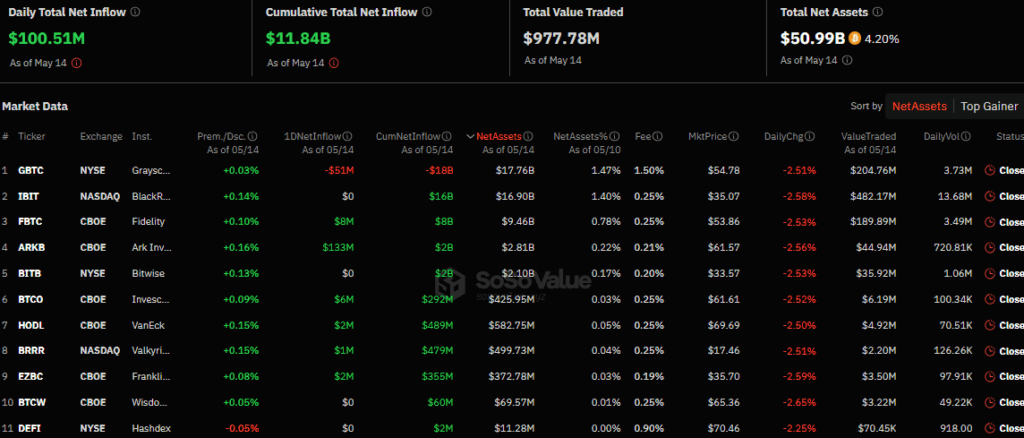This screenshot has height=438, width=1024.
Task: Click info icon on DailyVol column
Action: (966, 136)
